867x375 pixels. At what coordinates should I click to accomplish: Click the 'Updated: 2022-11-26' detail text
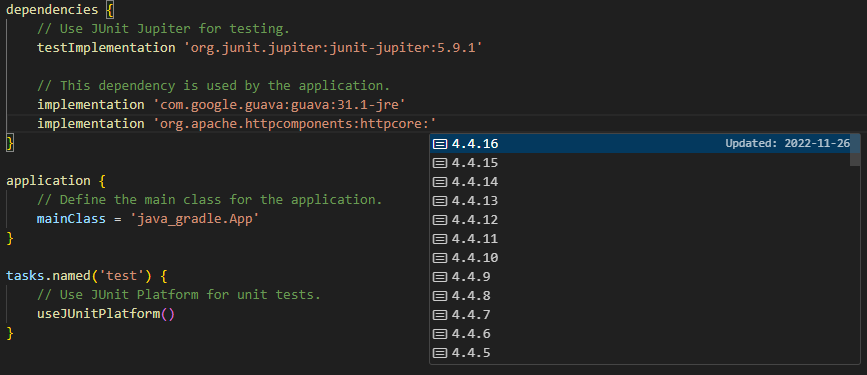787,144
